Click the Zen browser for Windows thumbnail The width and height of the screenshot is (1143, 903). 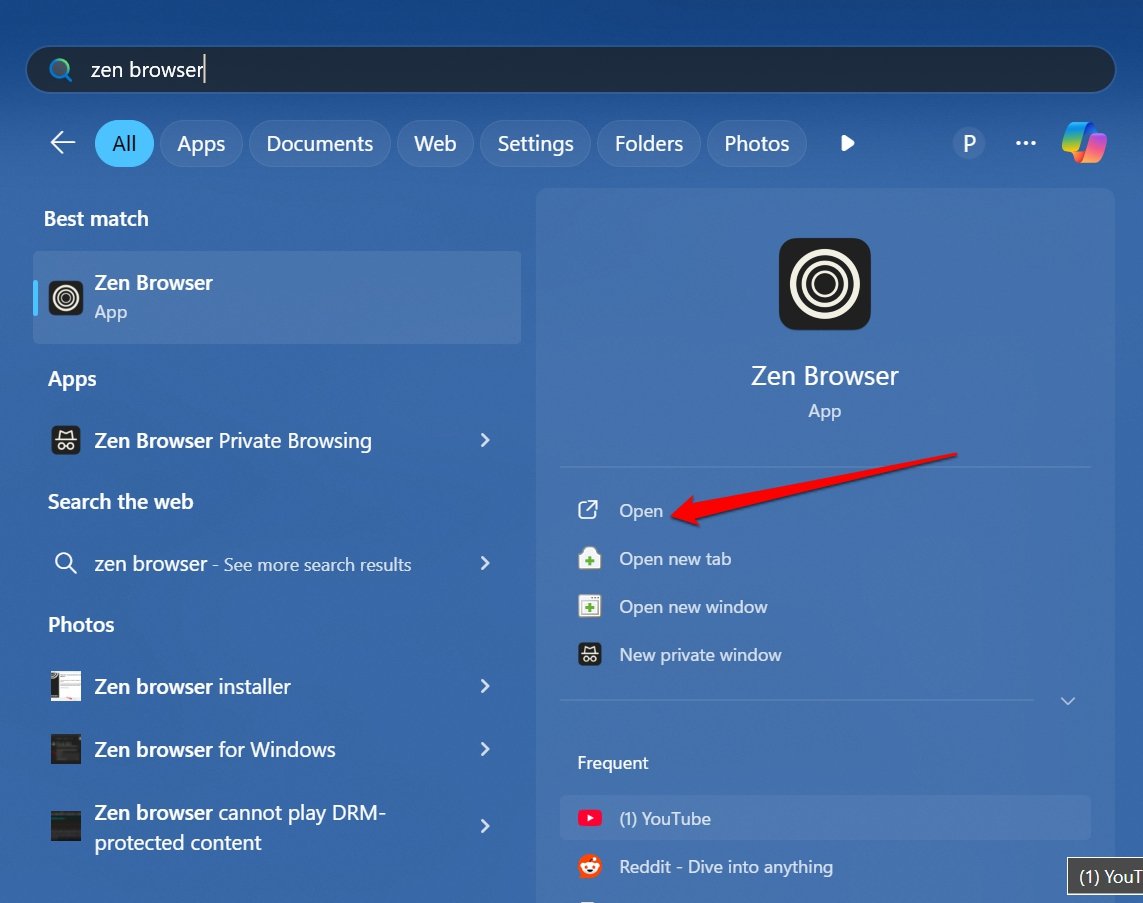tap(66, 749)
